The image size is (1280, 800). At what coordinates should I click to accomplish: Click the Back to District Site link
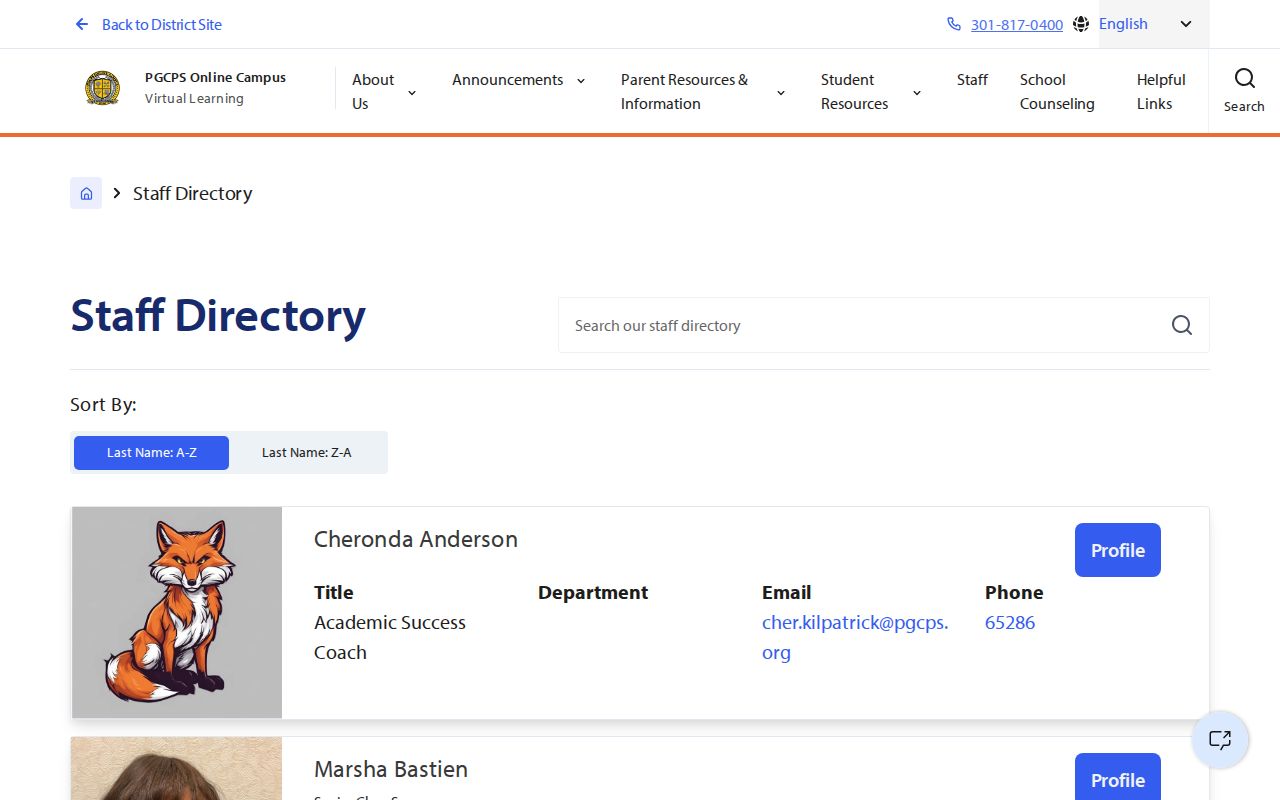(x=162, y=24)
